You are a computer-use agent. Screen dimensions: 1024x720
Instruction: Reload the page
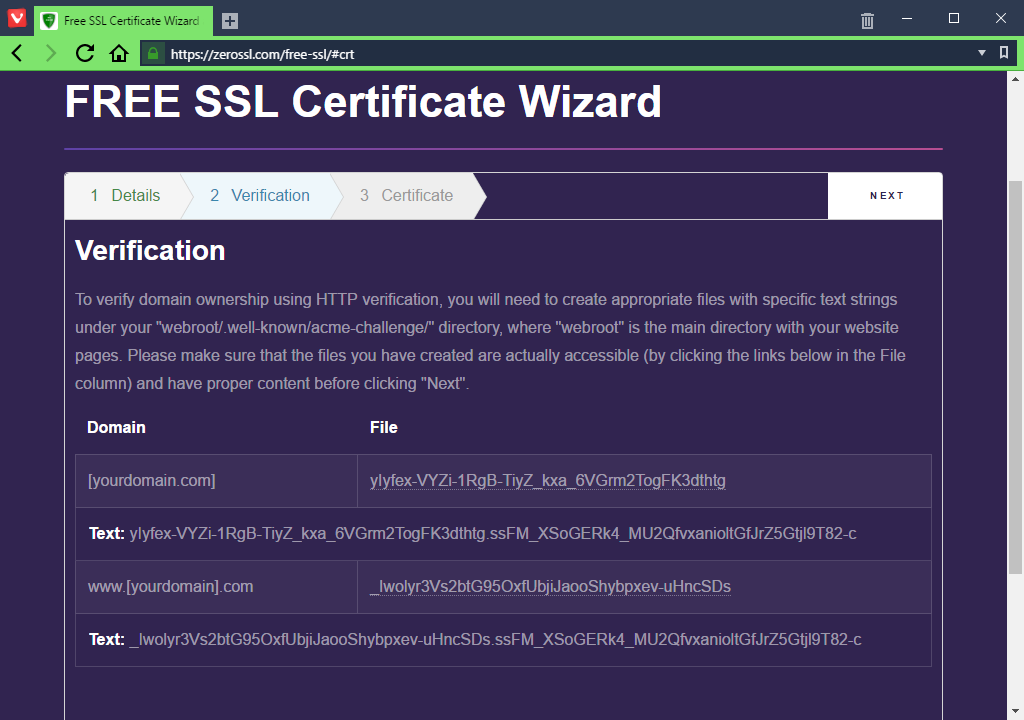[x=85, y=53]
